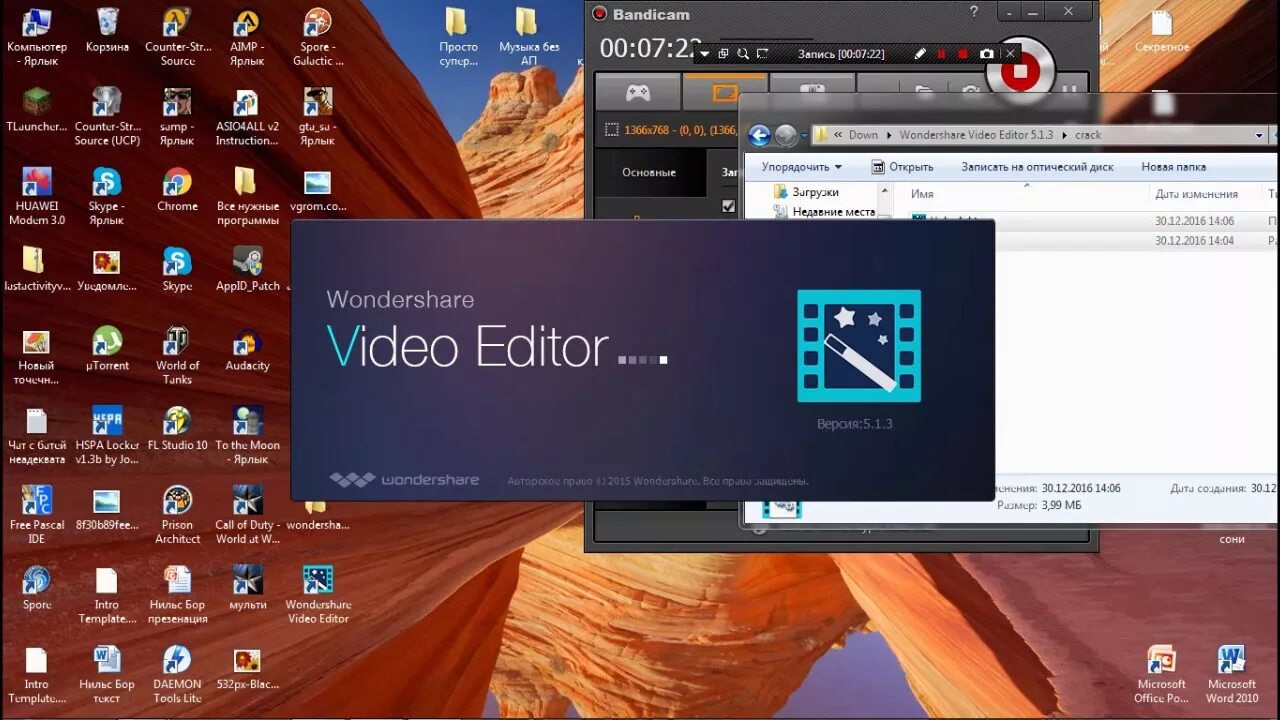This screenshot has height=720, width=1280.
Task: Click the magnifier icon in Bandicam overlay bar
Action: pyautogui.click(x=742, y=54)
